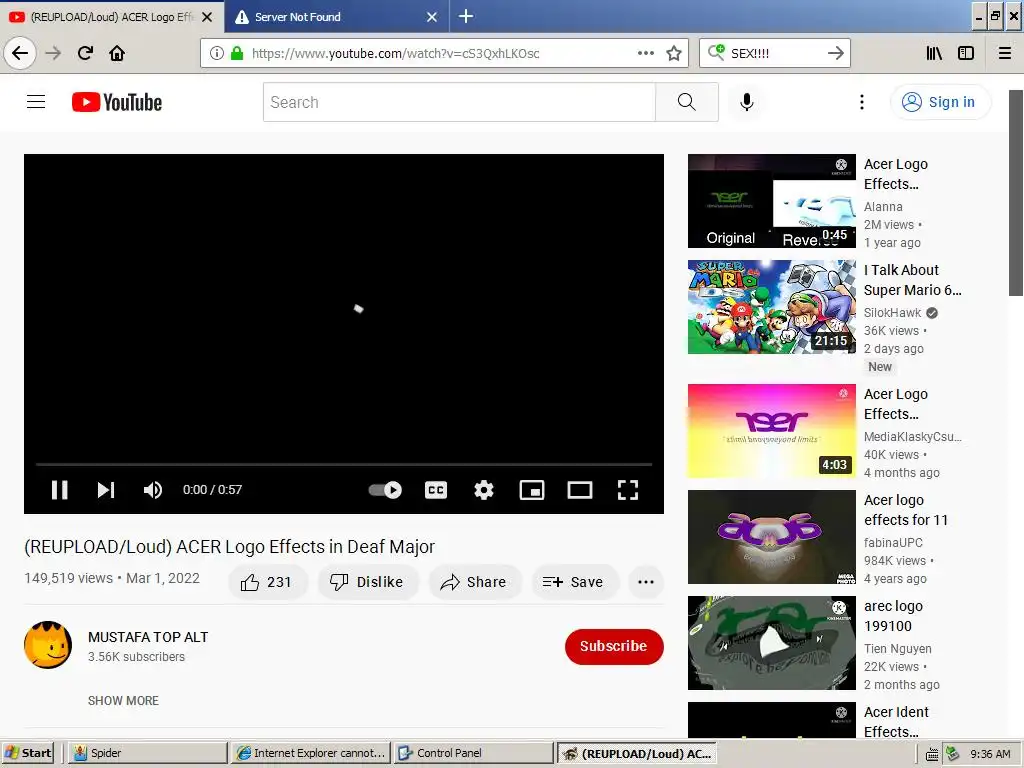Pause the video

[59, 490]
